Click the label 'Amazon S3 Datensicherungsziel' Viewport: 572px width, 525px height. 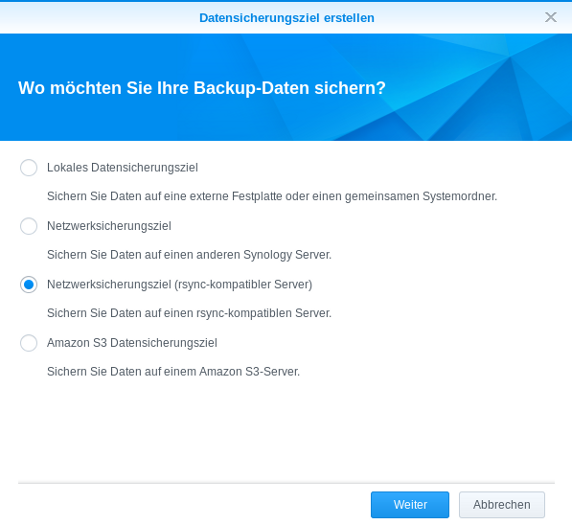(132, 343)
